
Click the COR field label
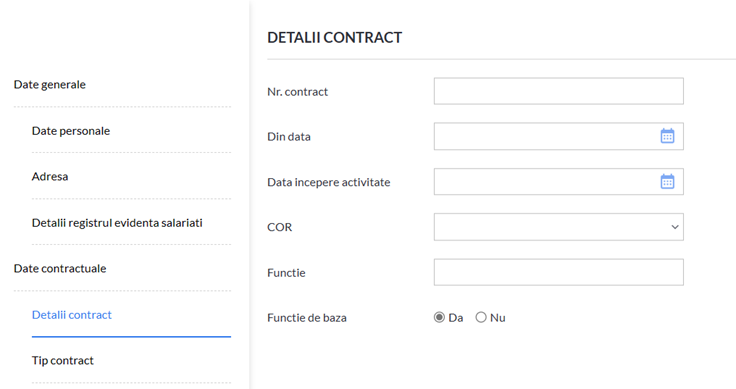coord(279,227)
